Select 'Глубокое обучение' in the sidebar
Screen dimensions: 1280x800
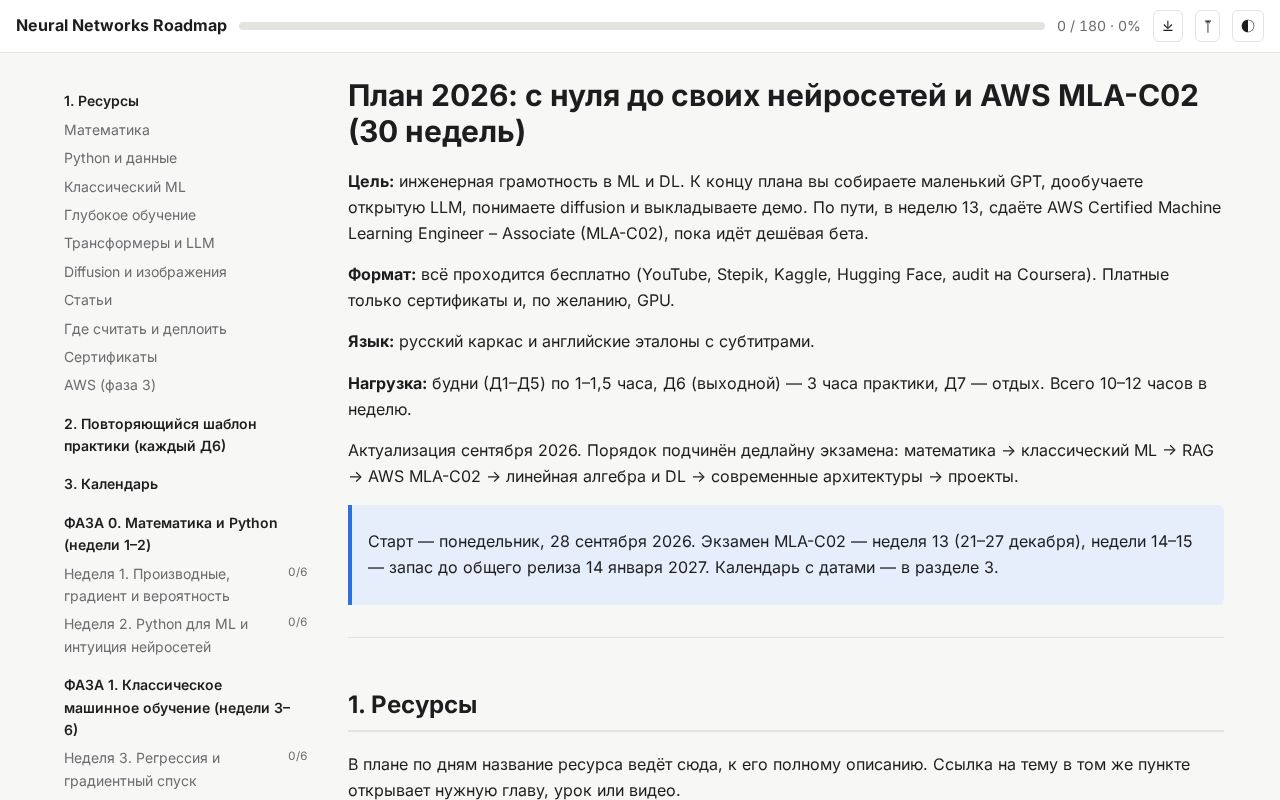[130, 215]
